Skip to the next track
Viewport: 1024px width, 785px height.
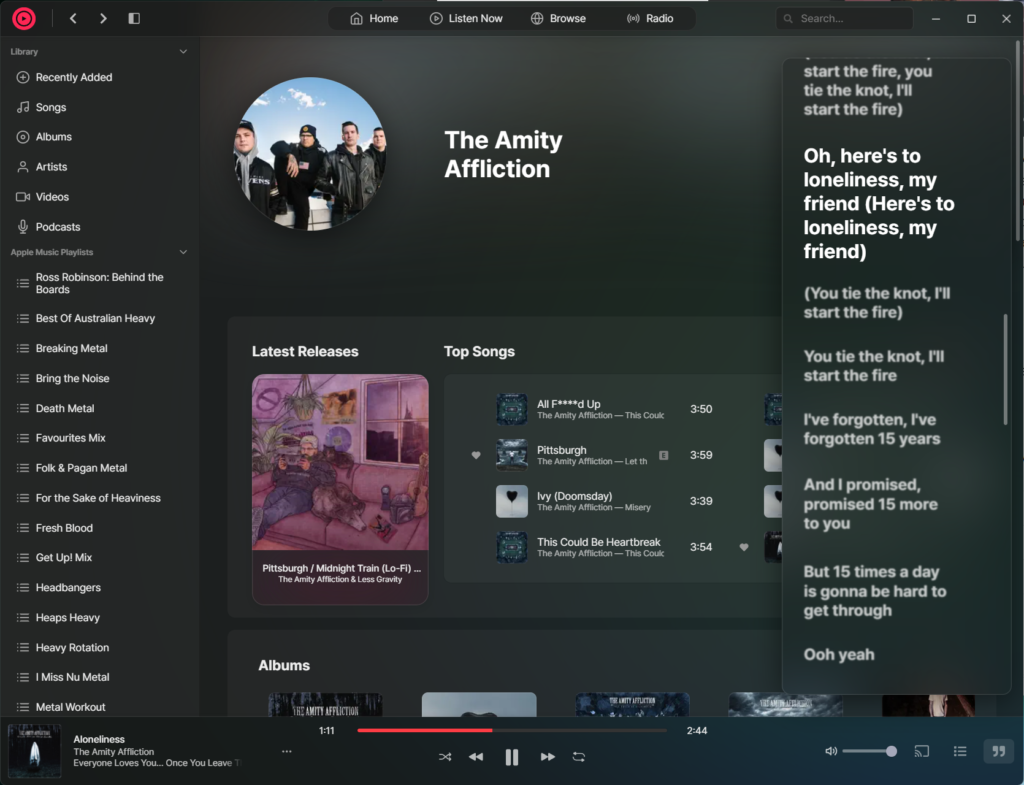click(x=547, y=757)
